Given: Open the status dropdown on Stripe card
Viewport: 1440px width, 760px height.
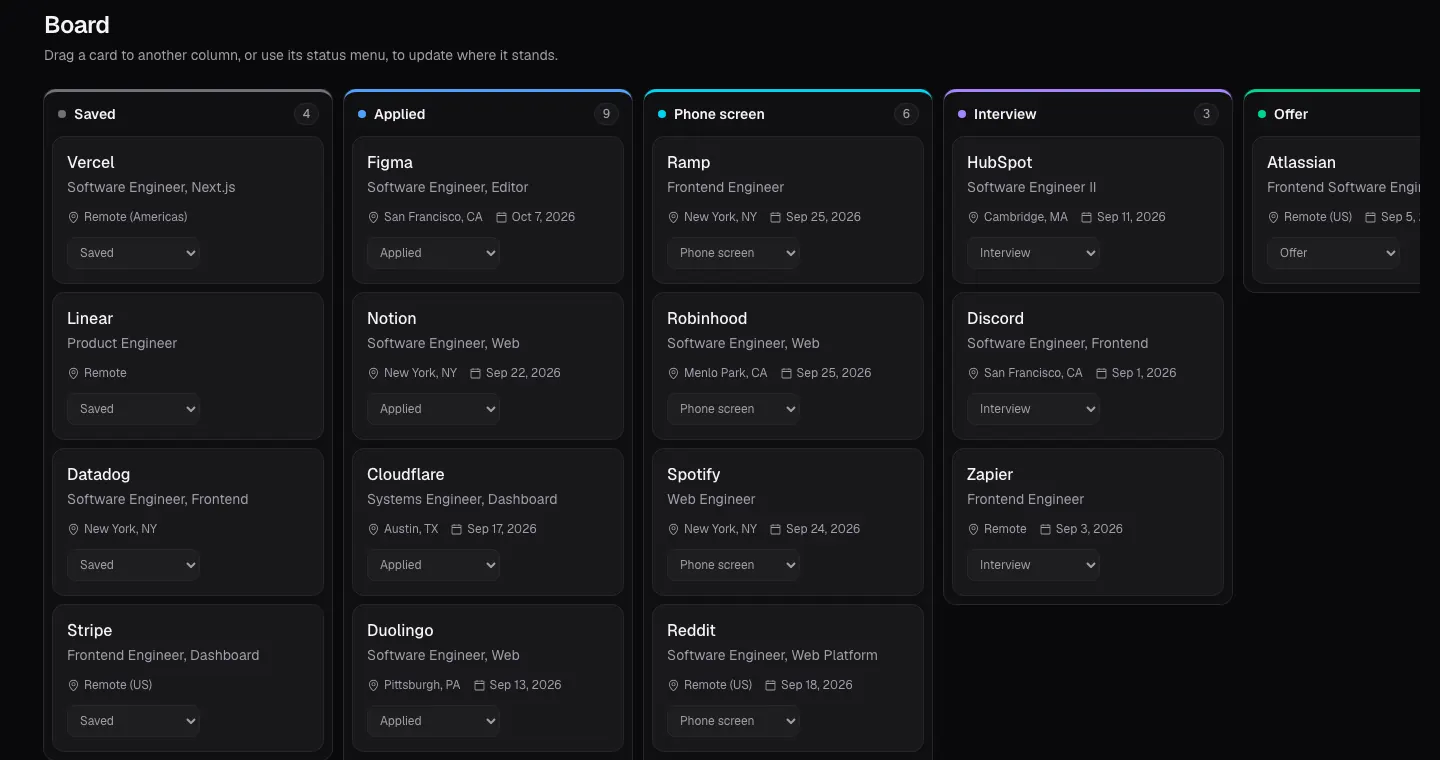Looking at the screenshot, I should click(133, 721).
